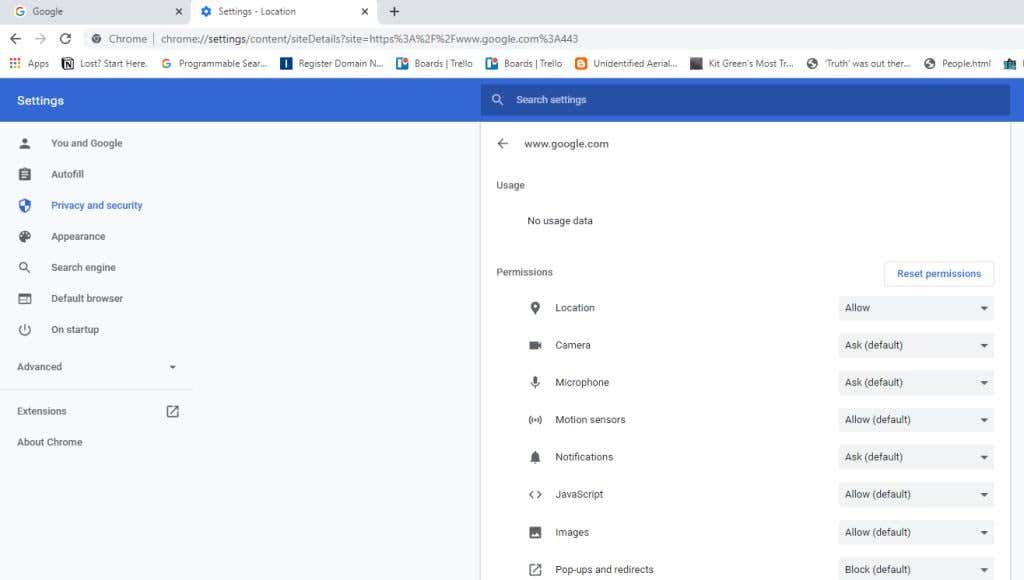1024x580 pixels.
Task: Open 'Lost? Start Here.' bookmark
Action: 104,63
